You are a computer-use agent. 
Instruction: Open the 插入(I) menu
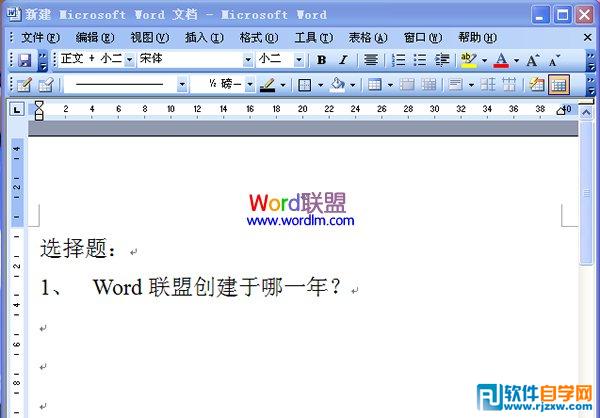204,38
